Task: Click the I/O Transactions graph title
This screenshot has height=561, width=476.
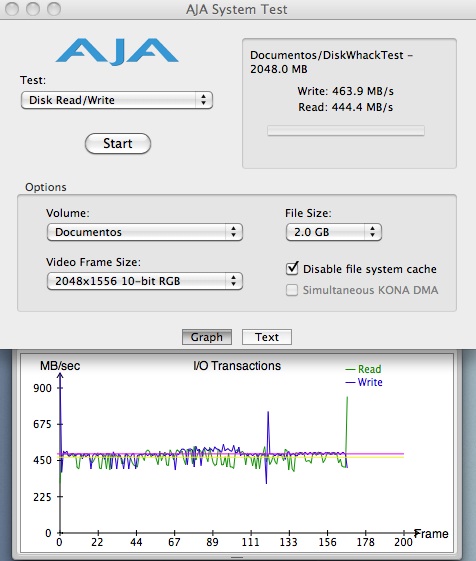Action: 237,366
